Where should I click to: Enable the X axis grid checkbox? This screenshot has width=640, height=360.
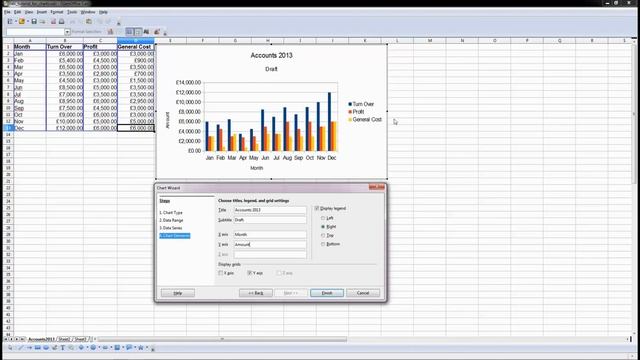click(x=221, y=273)
